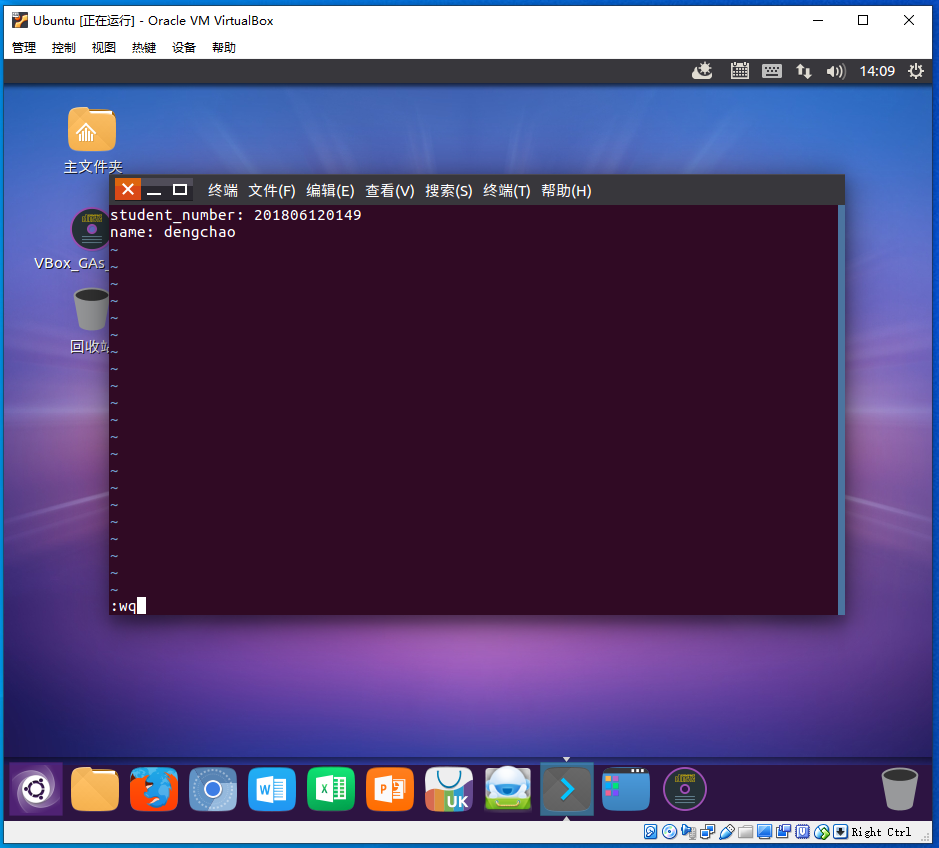Click the student_number line in vim
The height and width of the screenshot is (848, 939).
pos(235,215)
